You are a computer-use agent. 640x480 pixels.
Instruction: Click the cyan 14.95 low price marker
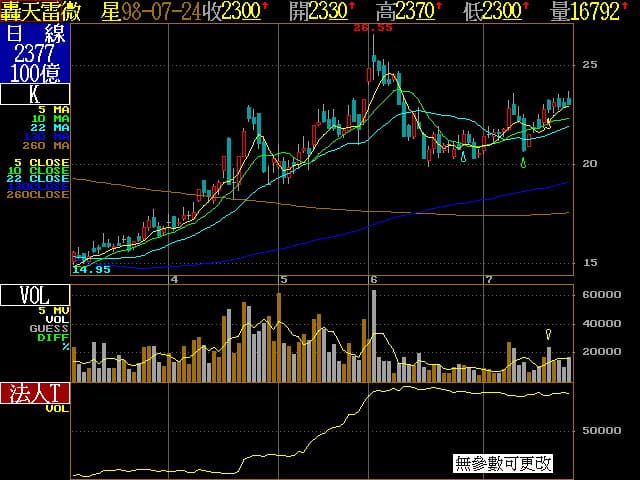tap(92, 269)
